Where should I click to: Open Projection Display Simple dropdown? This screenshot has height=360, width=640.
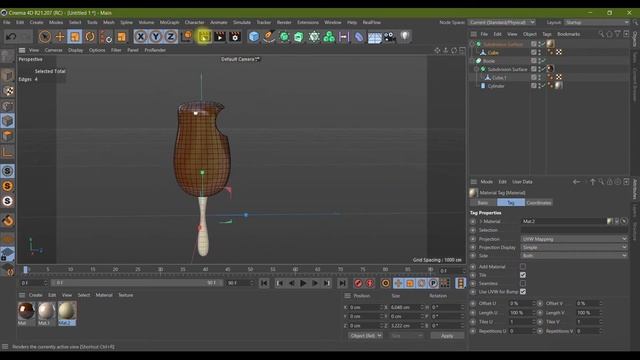pyautogui.click(x=574, y=247)
